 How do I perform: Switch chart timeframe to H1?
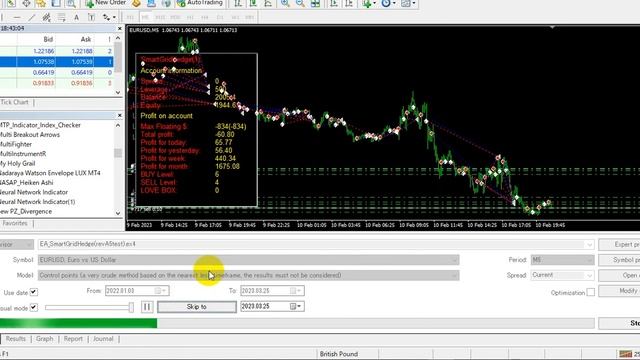[190, 18]
